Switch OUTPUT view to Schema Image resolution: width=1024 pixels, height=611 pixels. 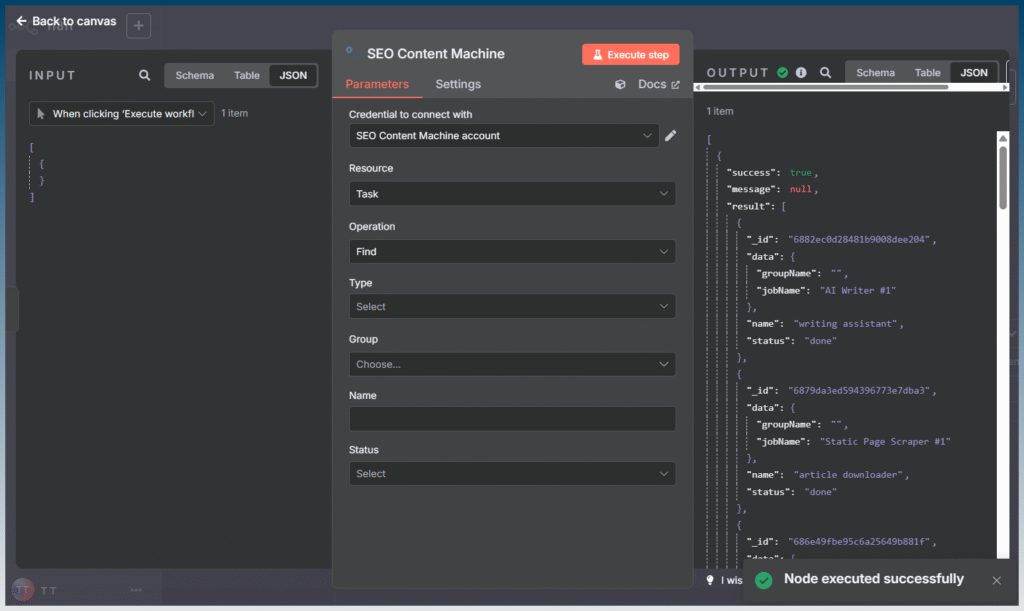(875, 72)
